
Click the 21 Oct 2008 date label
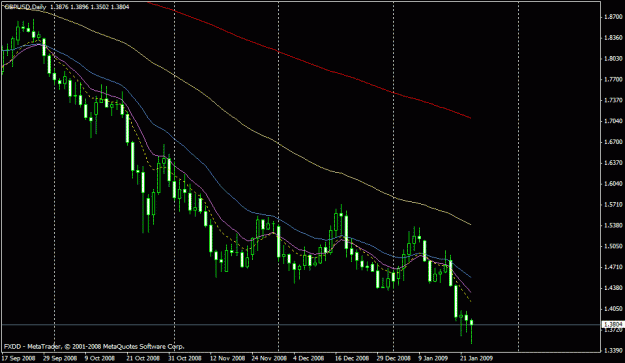click(x=143, y=358)
